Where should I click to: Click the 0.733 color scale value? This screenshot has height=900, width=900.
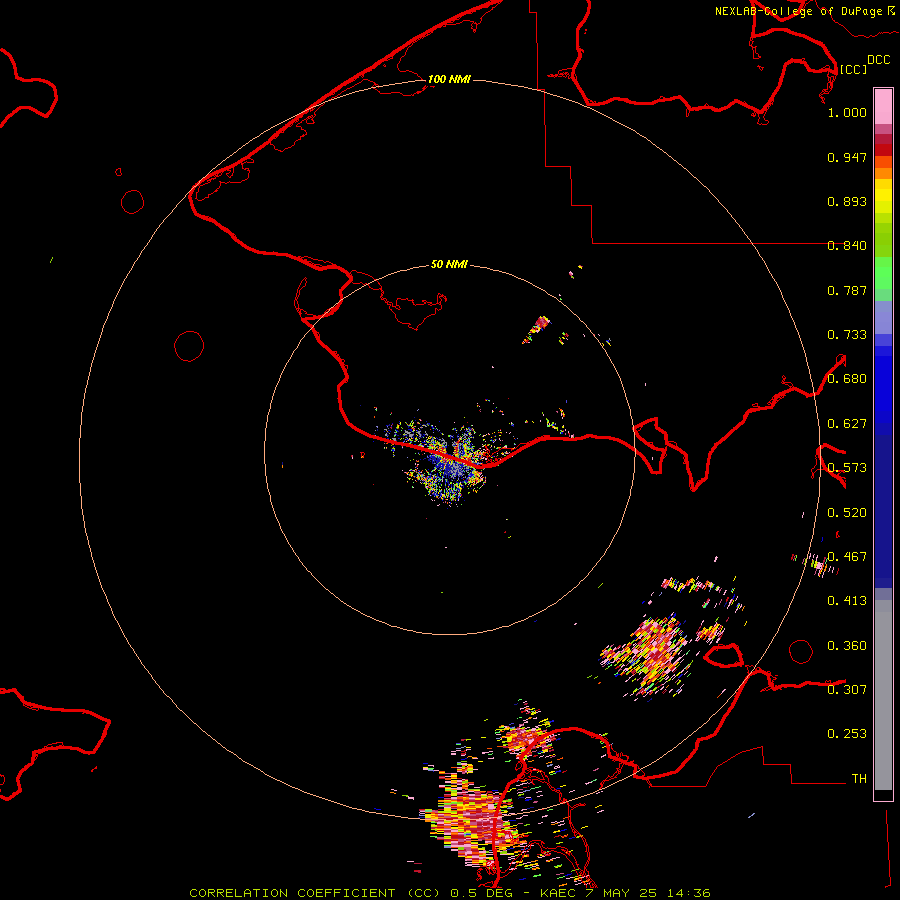[x=847, y=335]
